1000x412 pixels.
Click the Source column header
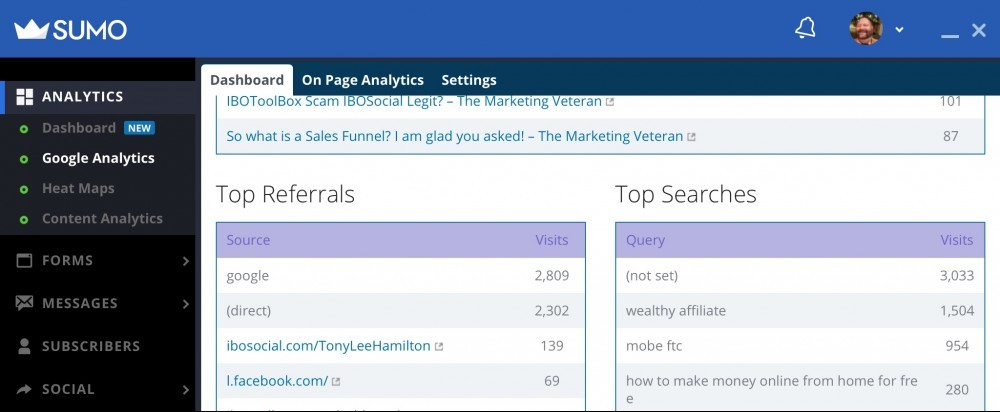248,240
